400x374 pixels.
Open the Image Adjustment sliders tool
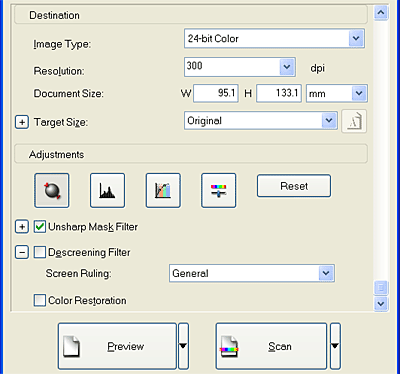point(219,190)
